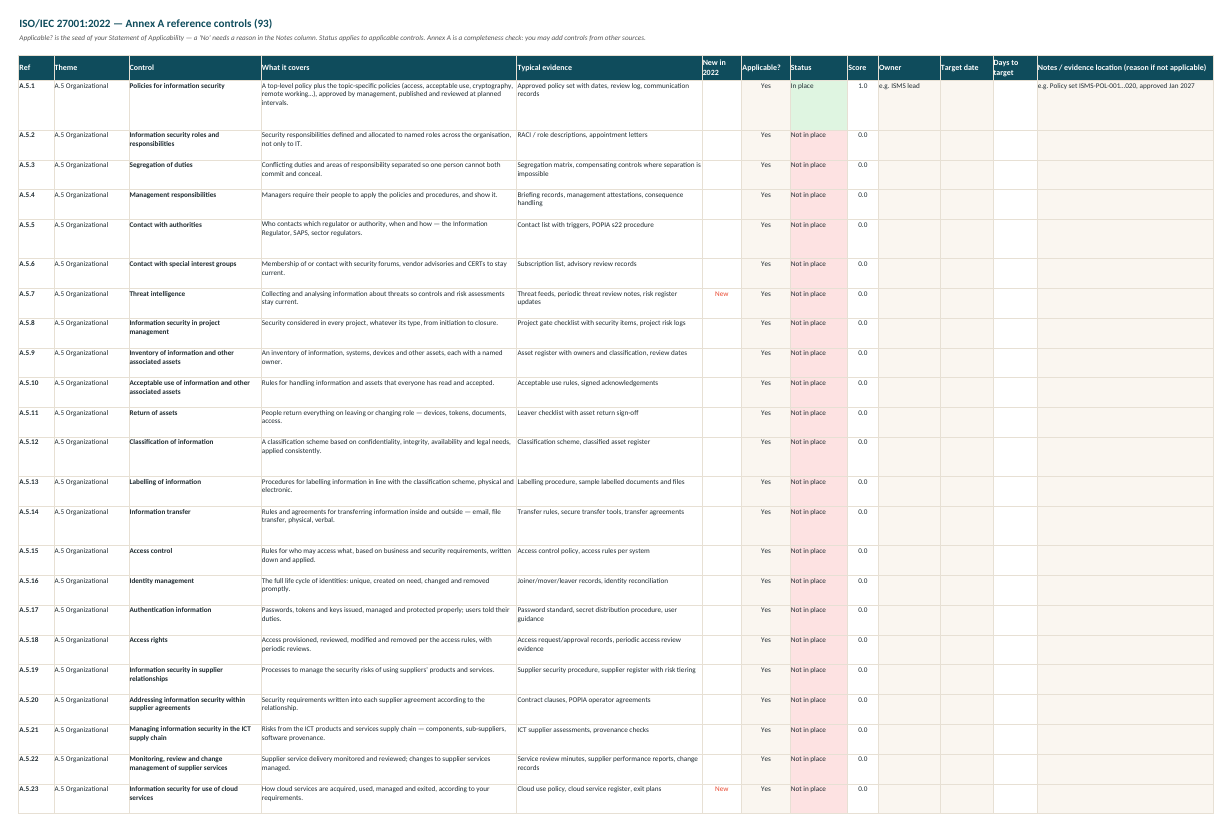The image size is (1232, 832).
Task: Click the reference cell 'A.5.2'
Action: [35, 144]
